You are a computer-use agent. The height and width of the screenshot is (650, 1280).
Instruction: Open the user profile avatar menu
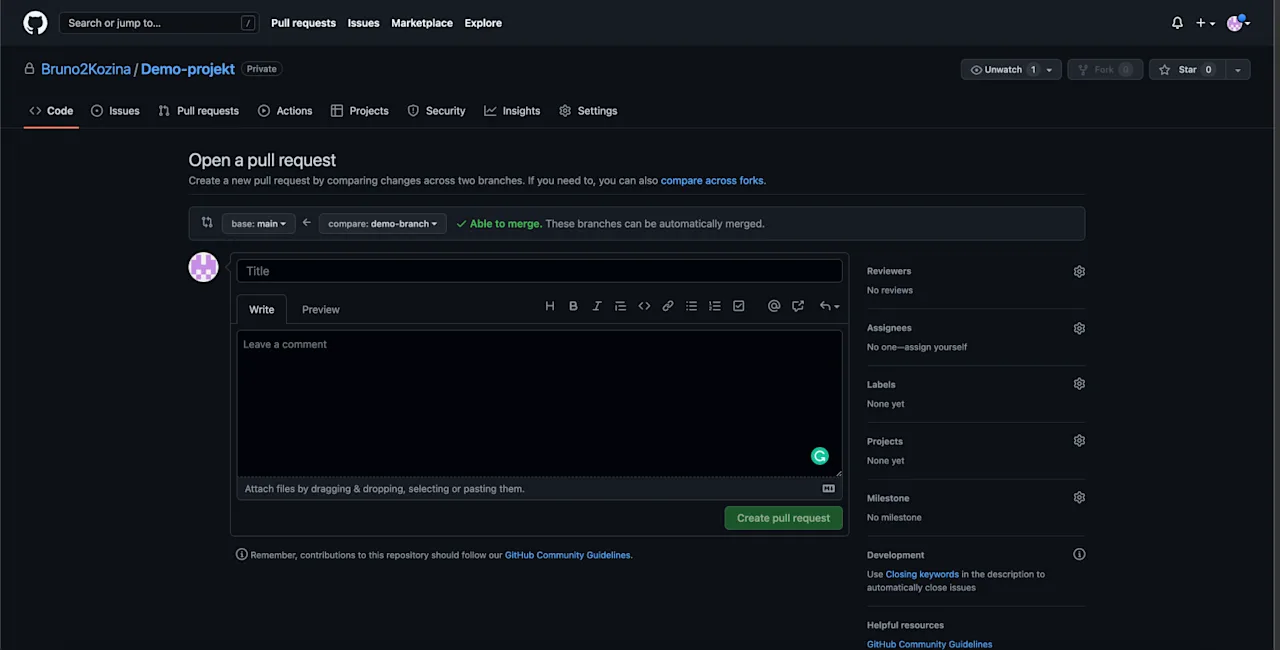pyautogui.click(x=1238, y=23)
